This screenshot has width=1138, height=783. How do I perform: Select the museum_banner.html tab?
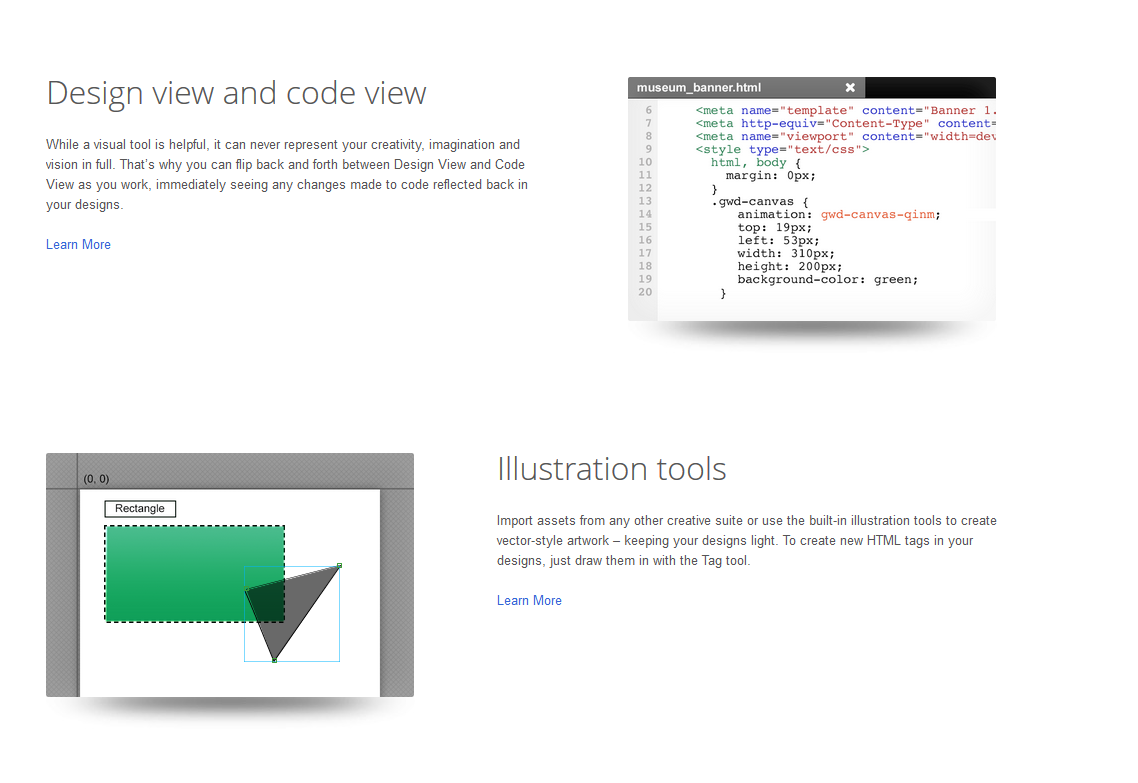[x=746, y=88]
